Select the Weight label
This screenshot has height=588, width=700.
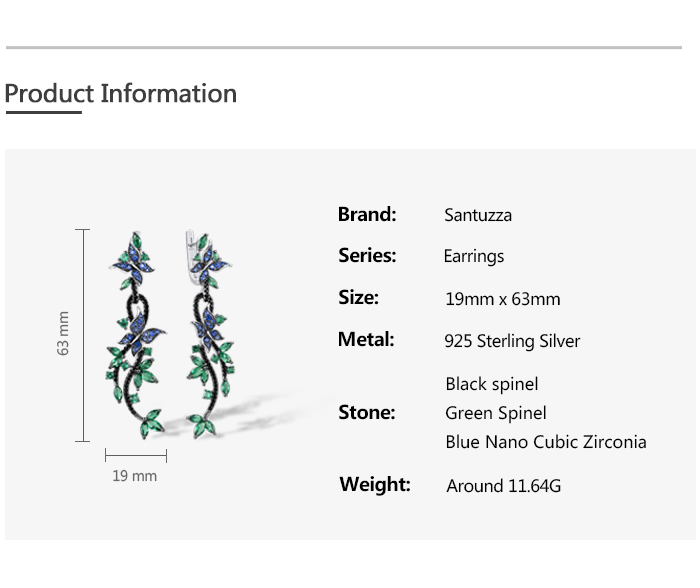coord(375,484)
